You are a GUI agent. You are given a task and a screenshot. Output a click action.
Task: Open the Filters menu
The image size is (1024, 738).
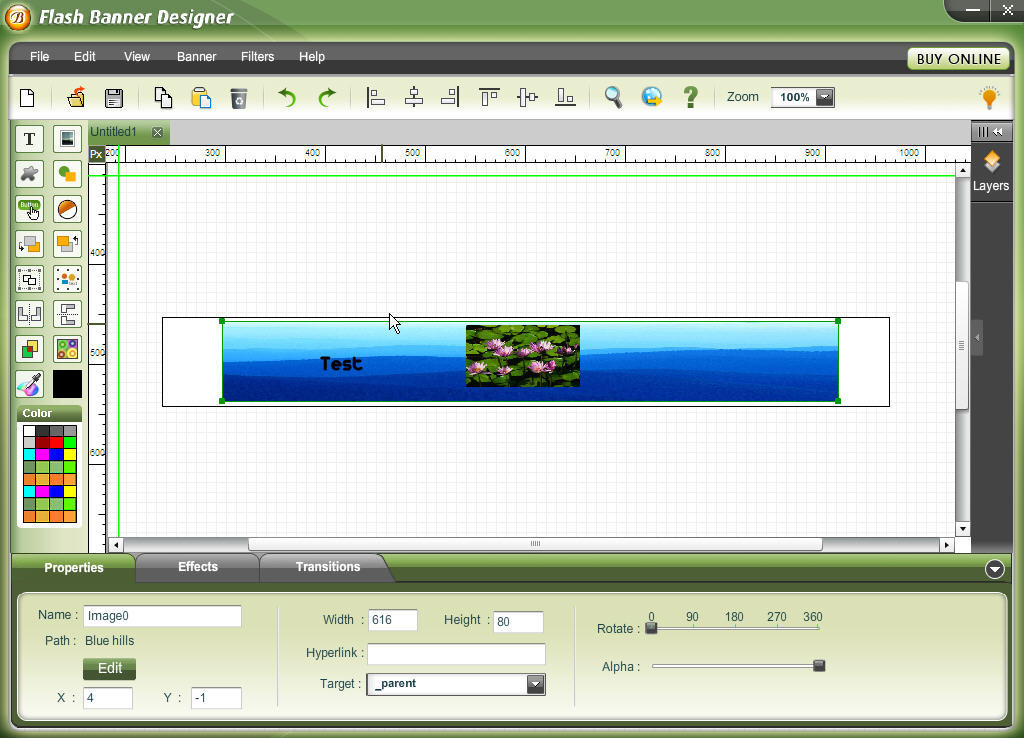[x=257, y=57]
